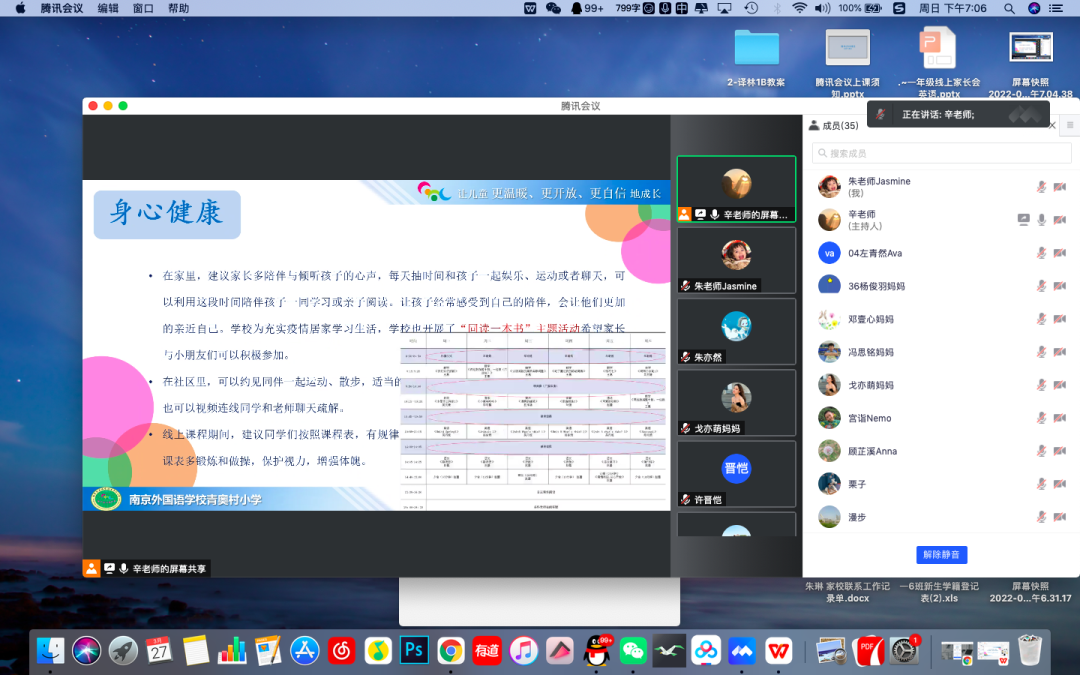Viewport: 1080px width, 675px height.
Task: Click screen-share icon beside 辛老师 in member list
Action: coord(1023,219)
